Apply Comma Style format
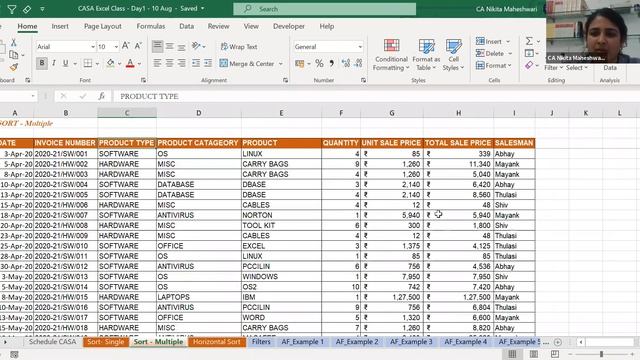 coord(331,63)
